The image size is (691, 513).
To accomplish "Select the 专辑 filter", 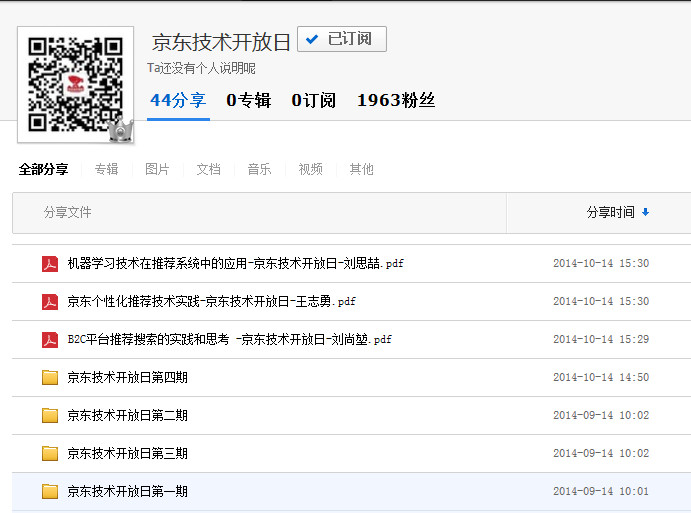I will click(x=107, y=169).
